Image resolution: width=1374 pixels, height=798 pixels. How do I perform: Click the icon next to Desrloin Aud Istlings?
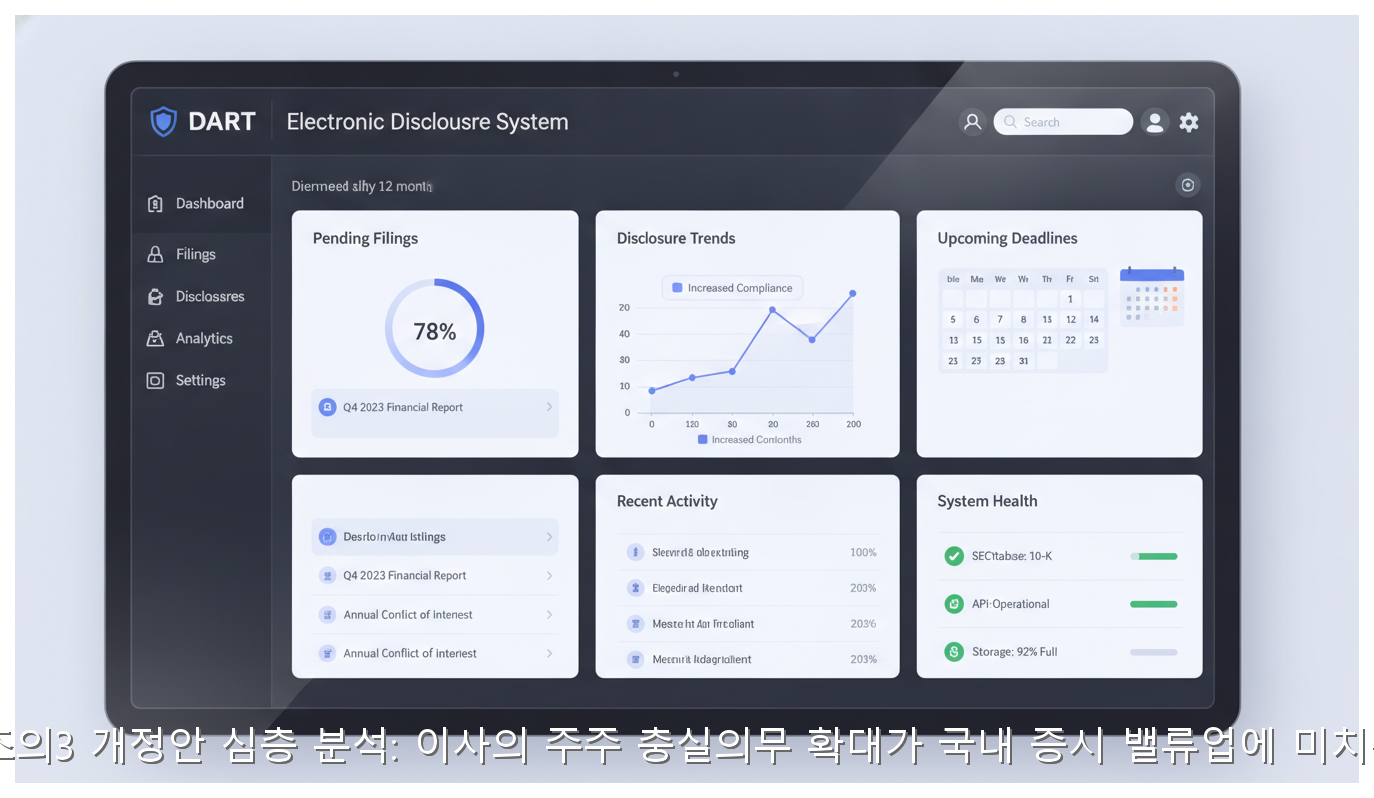click(x=327, y=537)
